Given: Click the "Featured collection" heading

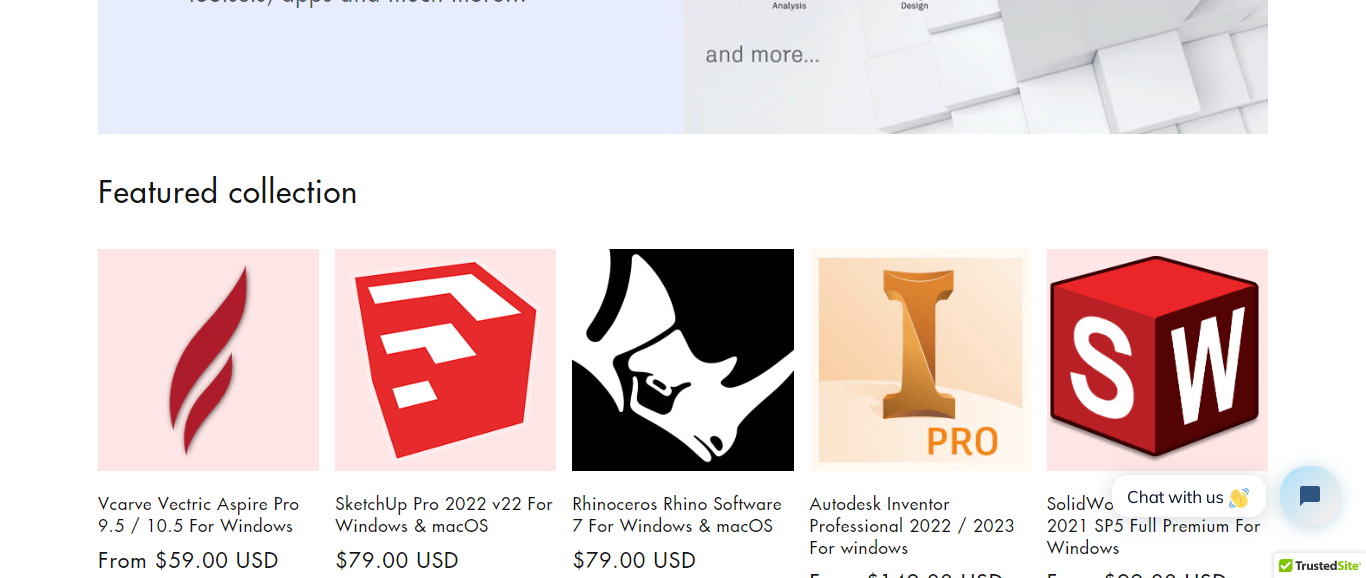Looking at the screenshot, I should 227,191.
